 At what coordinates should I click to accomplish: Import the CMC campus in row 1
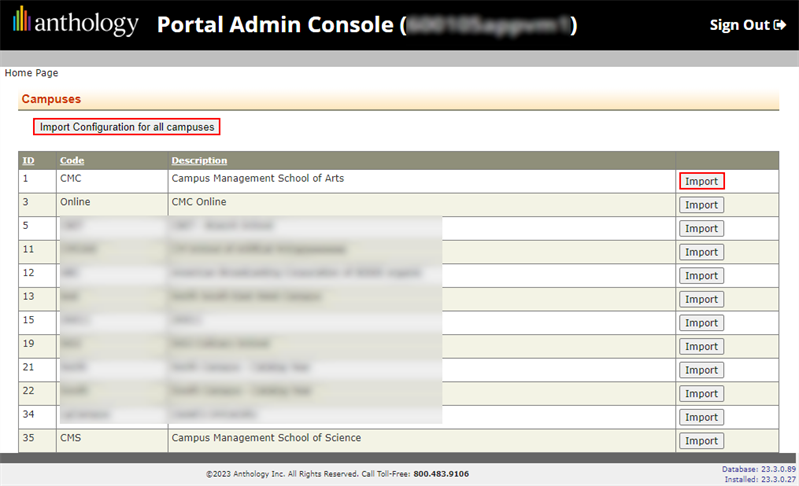click(702, 181)
